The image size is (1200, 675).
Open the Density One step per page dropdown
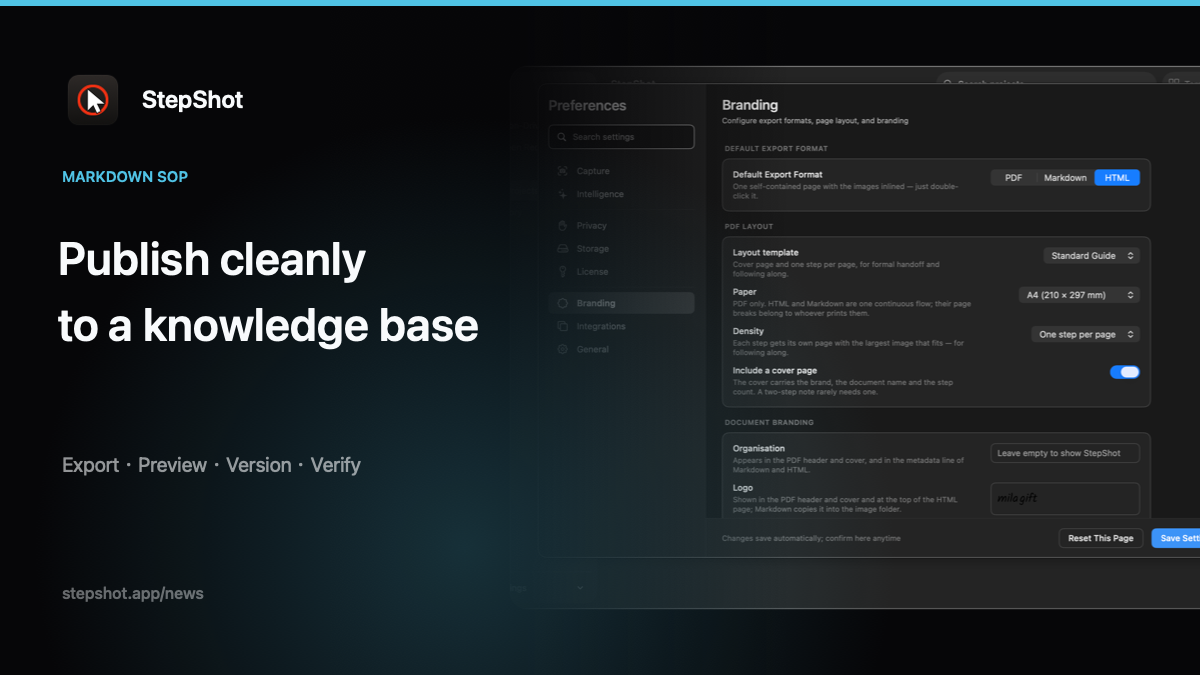click(x=1085, y=335)
